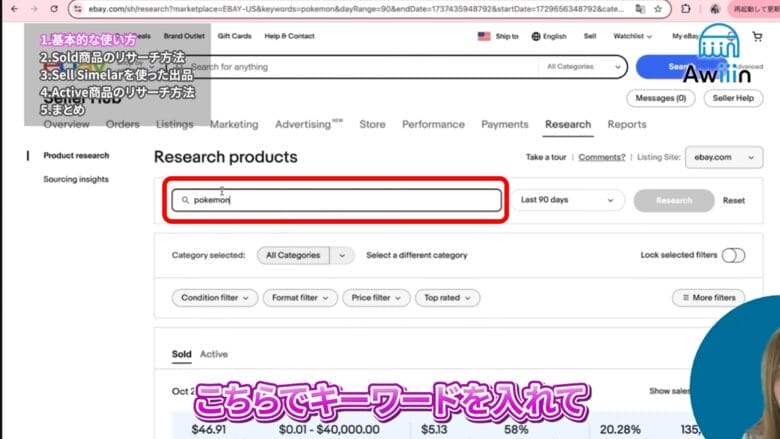Click the Seller Help button
Screen dimensions: 780x439
click(x=733, y=98)
